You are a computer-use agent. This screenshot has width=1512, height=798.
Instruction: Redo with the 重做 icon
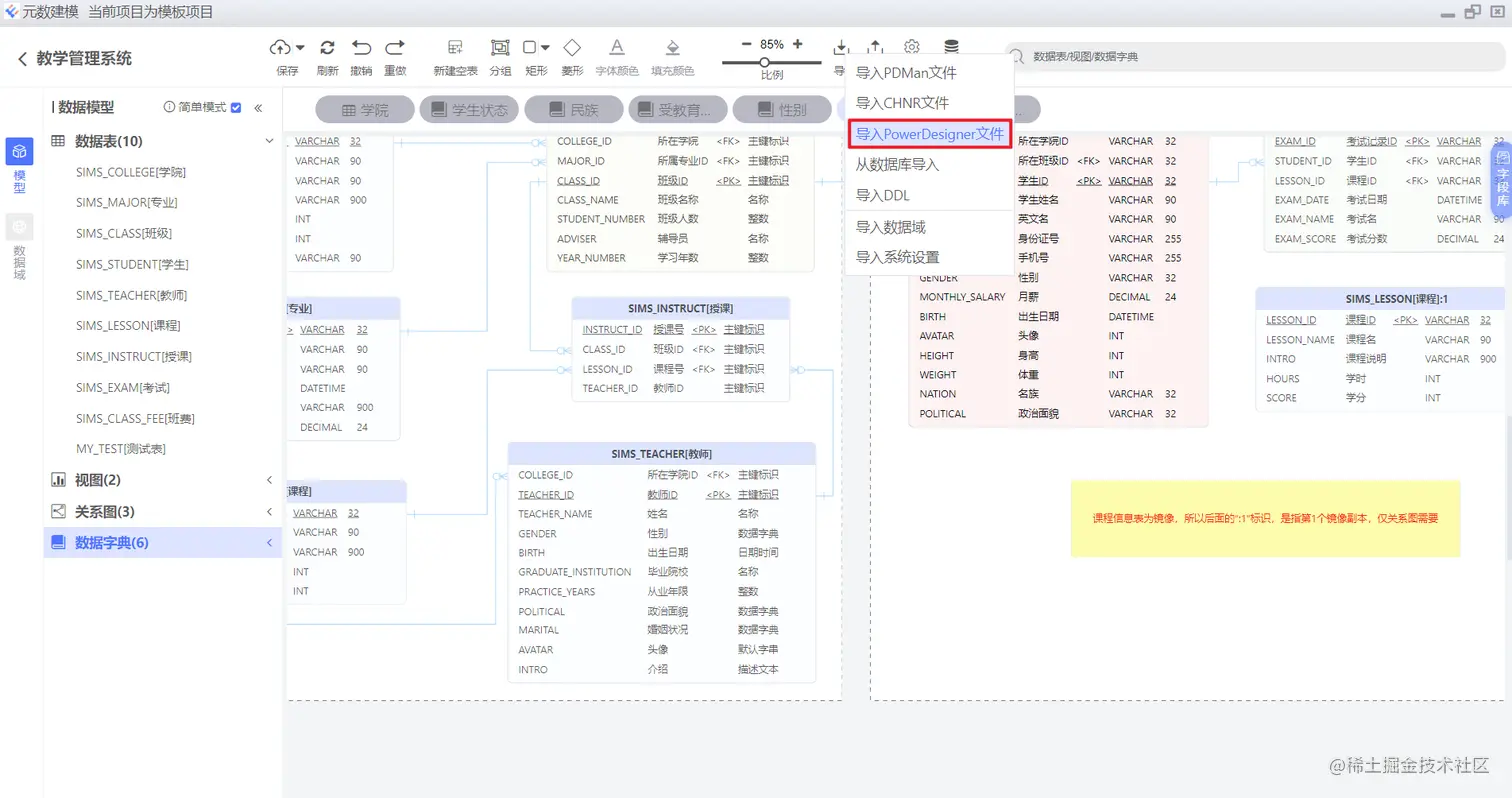pyautogui.click(x=395, y=47)
